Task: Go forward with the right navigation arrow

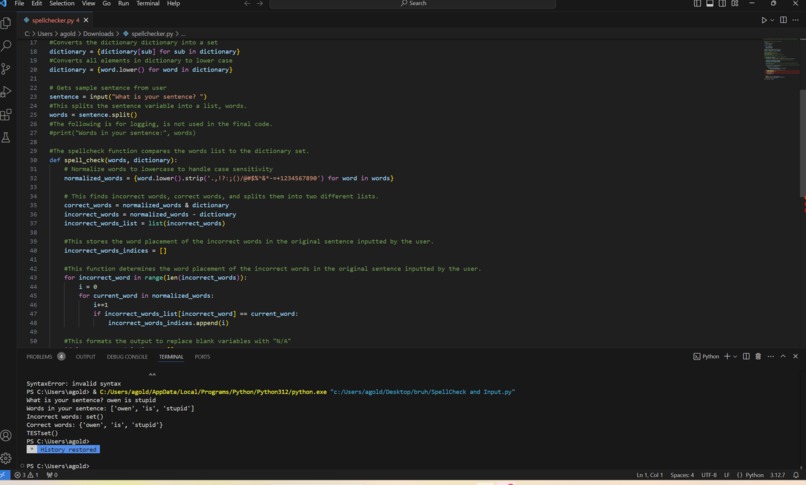Action: [x=260, y=4]
